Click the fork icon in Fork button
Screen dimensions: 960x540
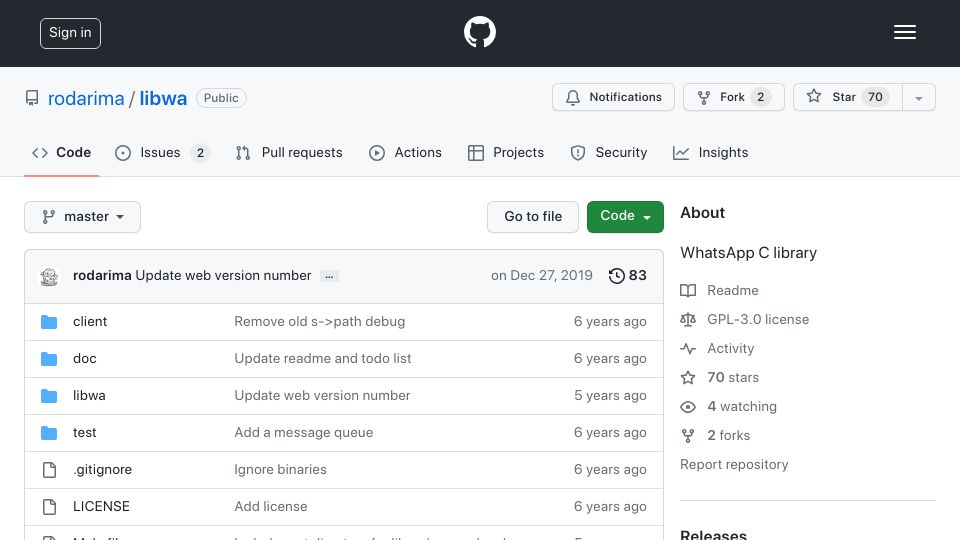tap(704, 97)
